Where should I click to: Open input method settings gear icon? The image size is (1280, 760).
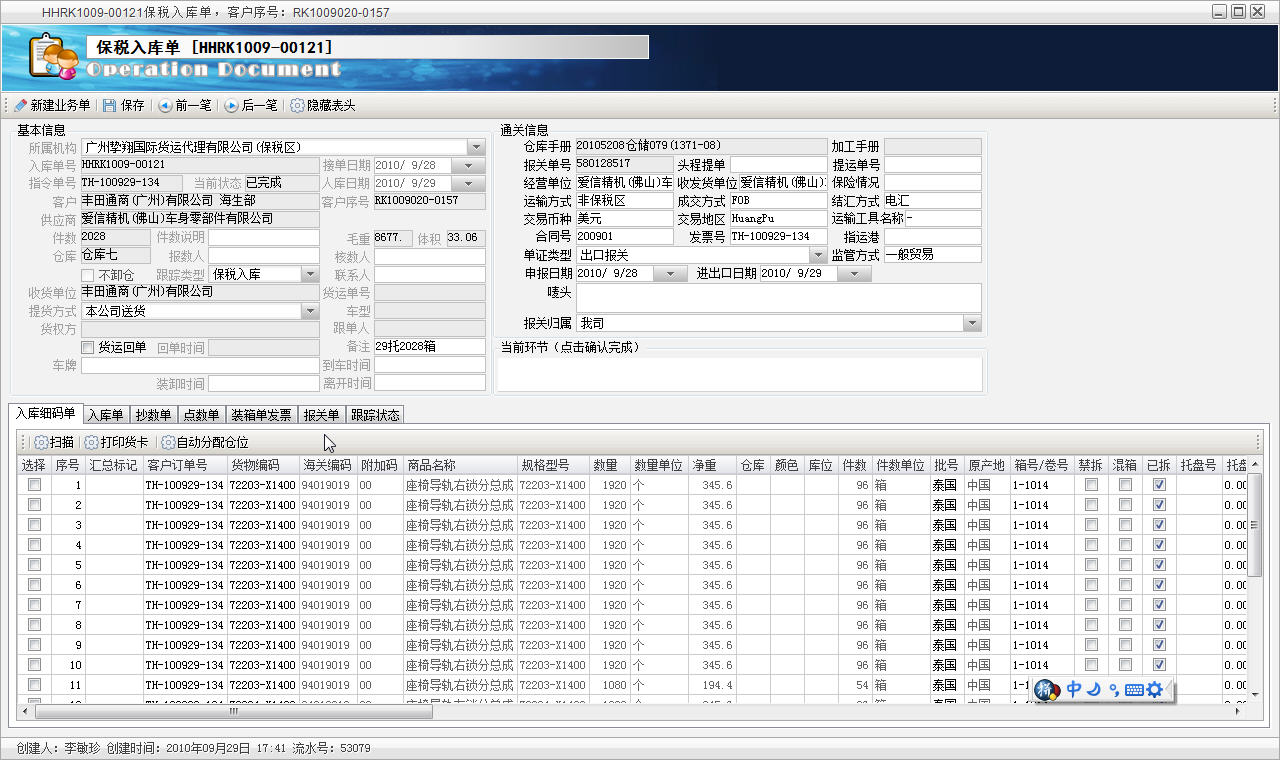pos(1154,689)
